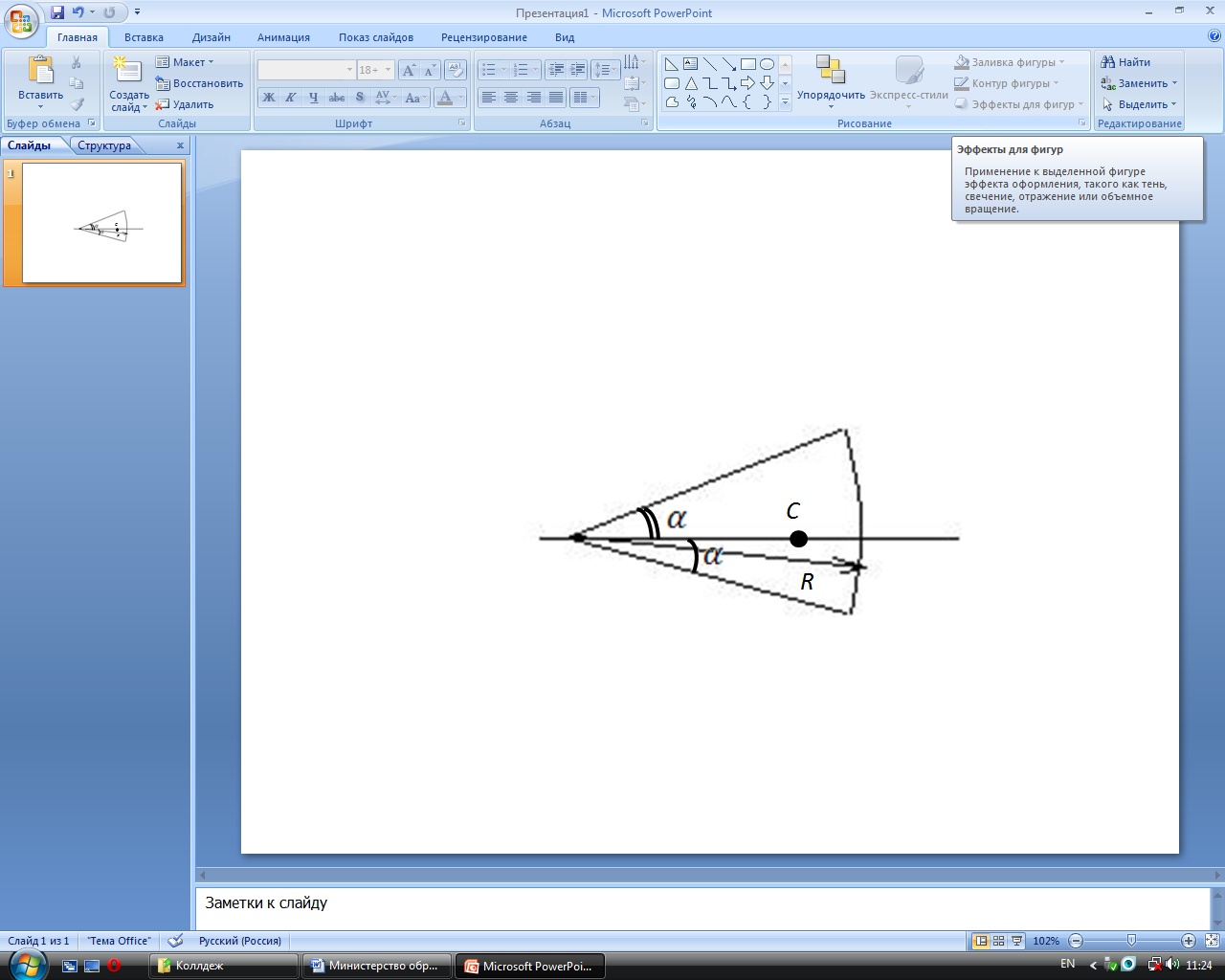The width and height of the screenshot is (1225, 980).
Task: Click the Найти button
Action: pyautogui.click(x=1125, y=62)
